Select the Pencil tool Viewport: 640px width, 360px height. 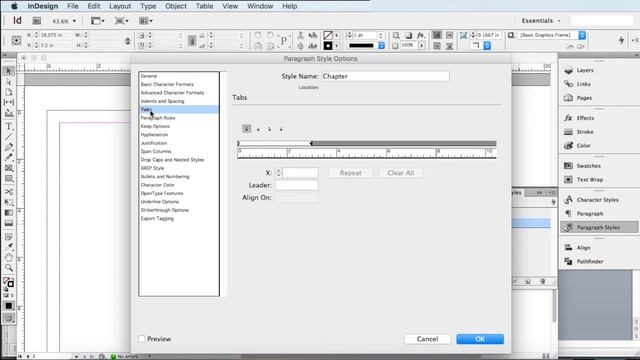coord(9,157)
